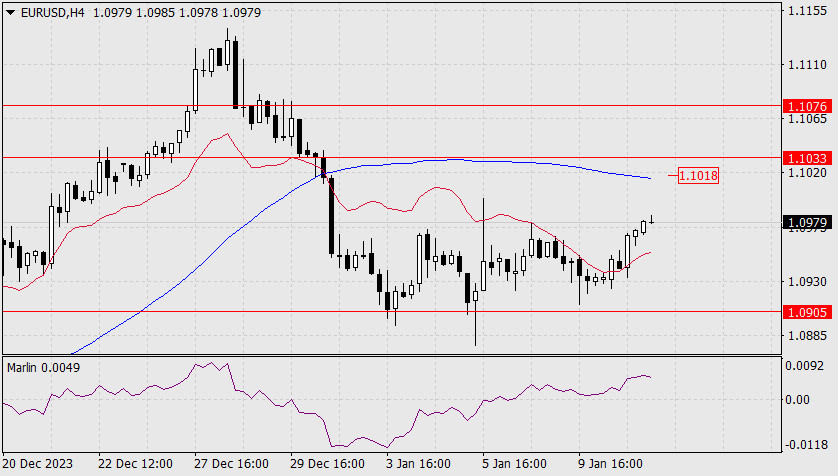This screenshot has height=476, width=838.
Task: Click the 22 Dec 12:00 time label
Action: coord(135,463)
